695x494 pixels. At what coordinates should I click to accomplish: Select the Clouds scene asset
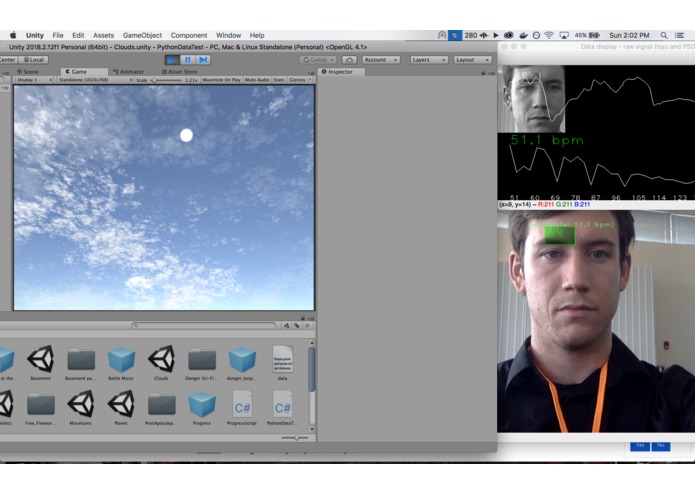[x=161, y=362]
